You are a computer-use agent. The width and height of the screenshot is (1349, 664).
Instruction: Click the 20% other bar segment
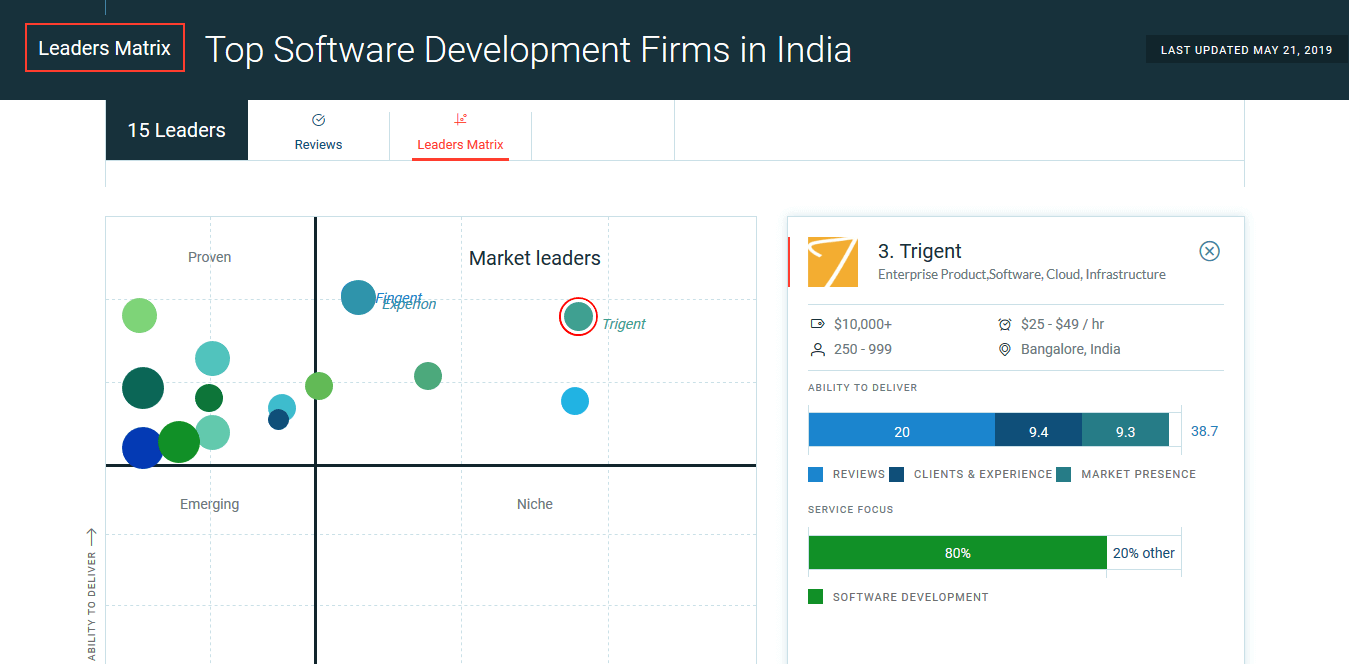tap(1144, 553)
